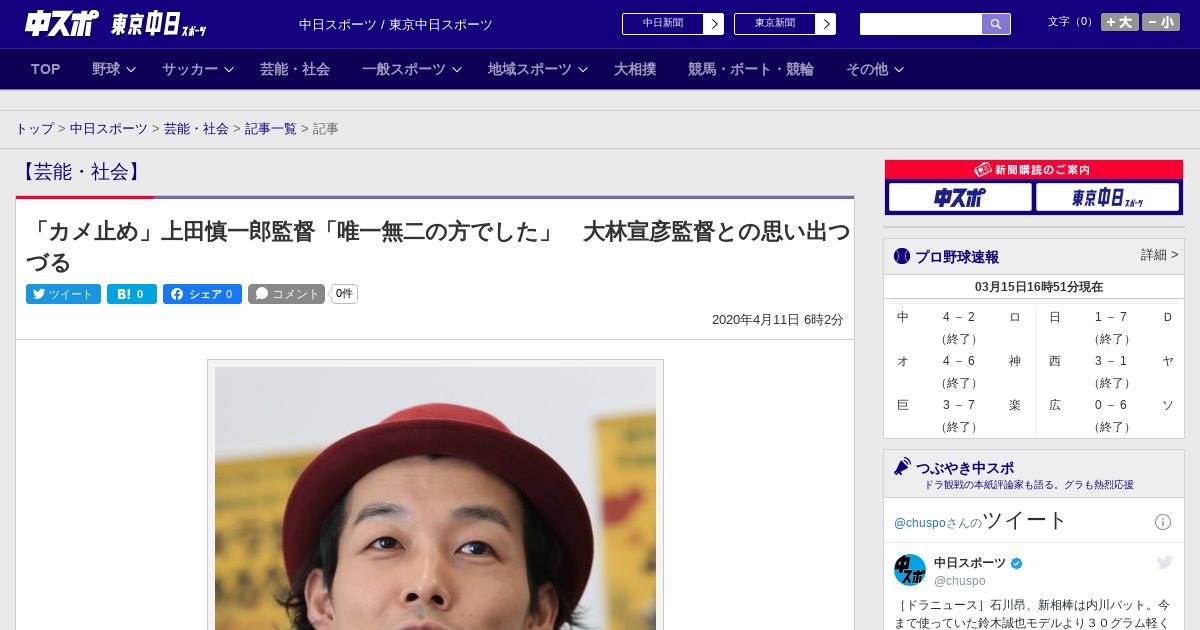The image size is (1200, 630).
Task: Click 日 1-7 D game score
Action: [1111, 317]
